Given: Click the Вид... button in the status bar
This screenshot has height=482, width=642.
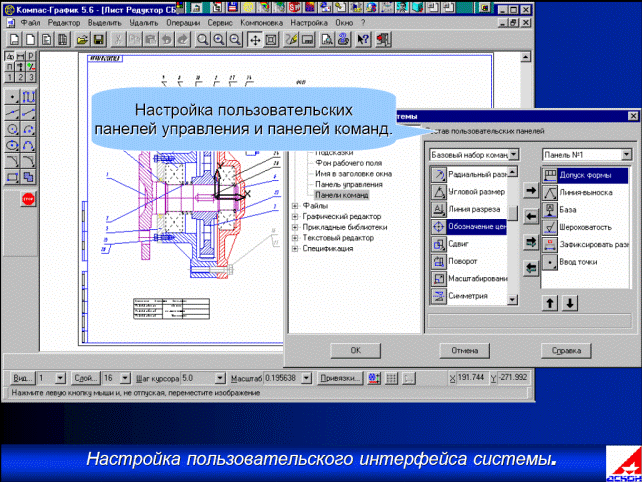Looking at the screenshot, I should (22, 378).
